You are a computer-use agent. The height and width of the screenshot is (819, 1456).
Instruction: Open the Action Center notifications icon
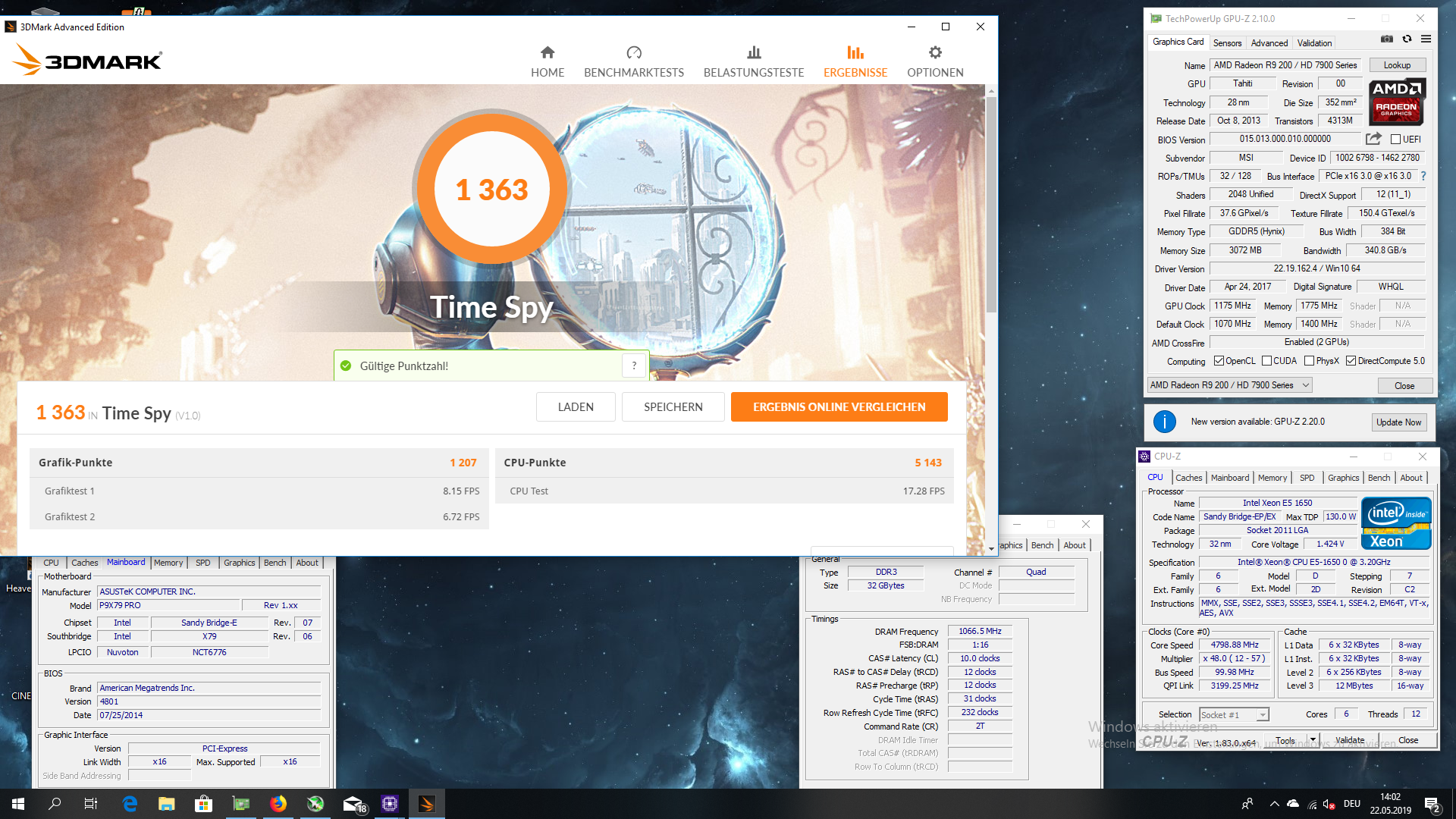point(1432,805)
